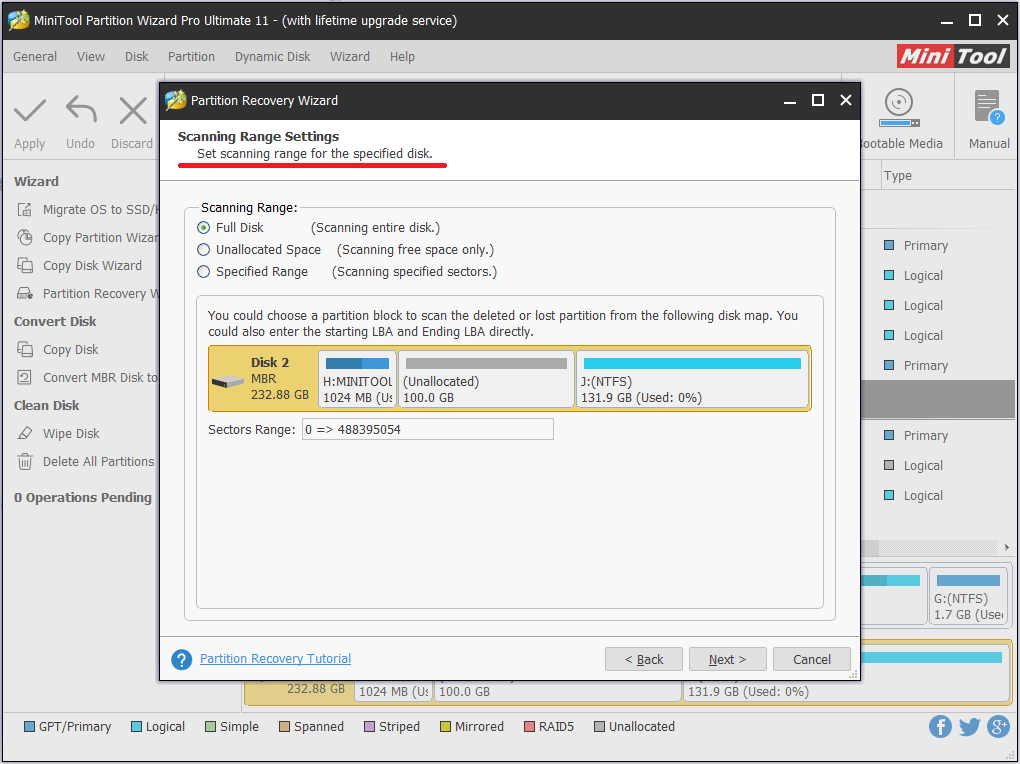Open the General menu

(35, 57)
